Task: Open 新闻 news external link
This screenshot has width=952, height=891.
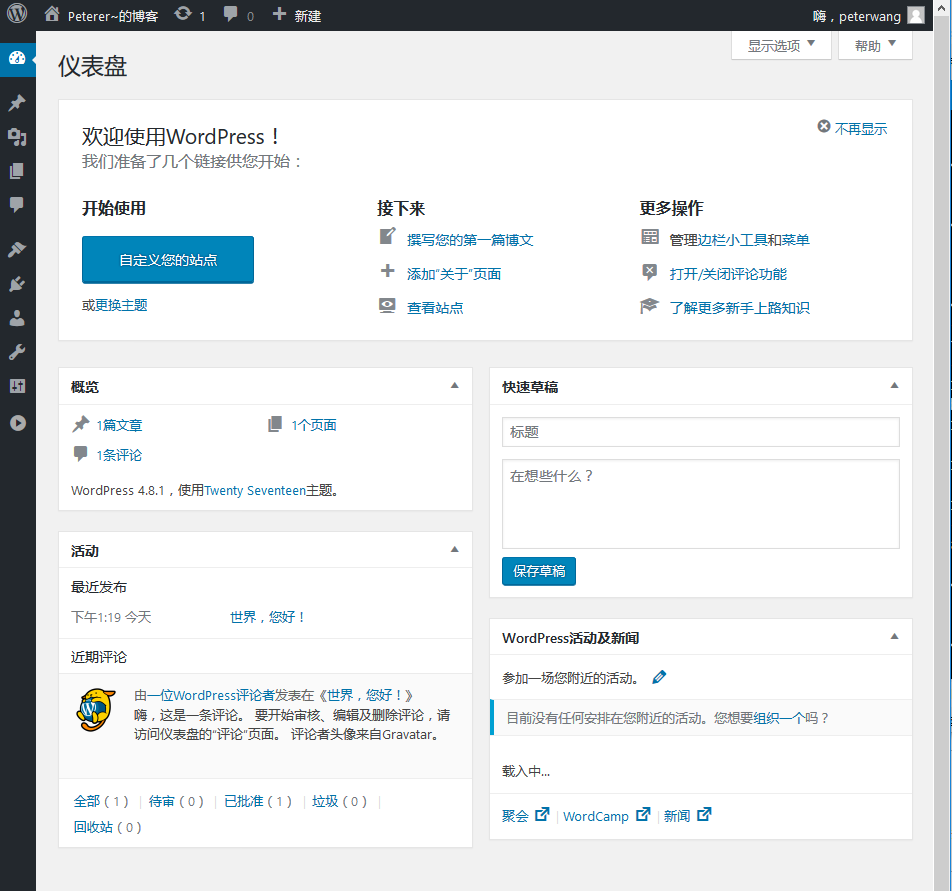Action: click(x=687, y=816)
